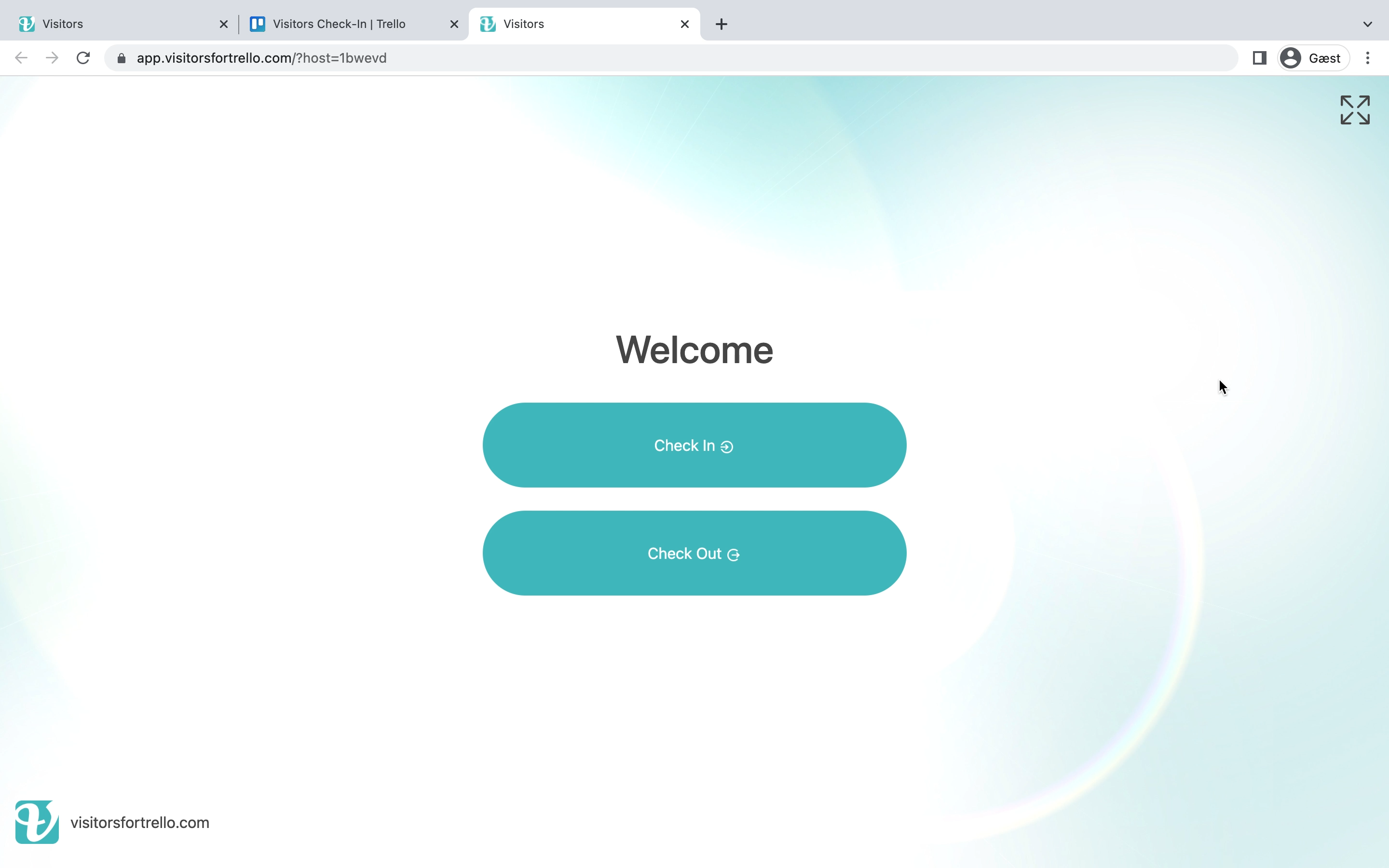Click the Visitors for Trello logo icon
Screen dimensions: 1389x868
coord(37,822)
